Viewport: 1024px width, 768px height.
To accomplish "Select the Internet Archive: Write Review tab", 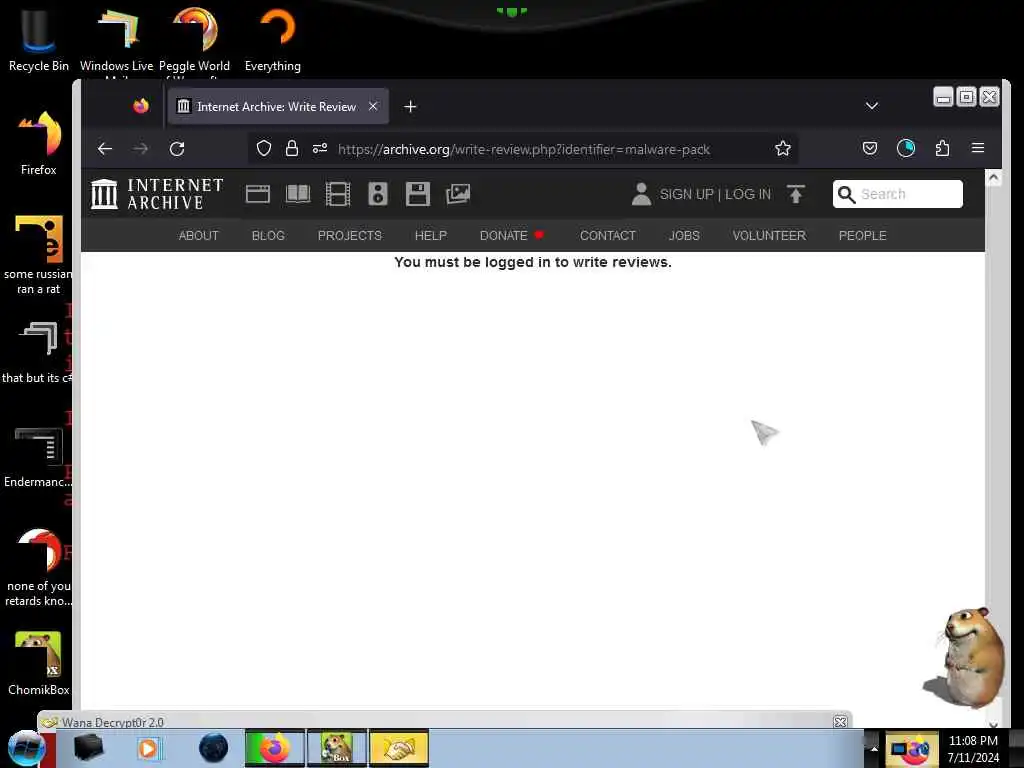I will coord(278,106).
